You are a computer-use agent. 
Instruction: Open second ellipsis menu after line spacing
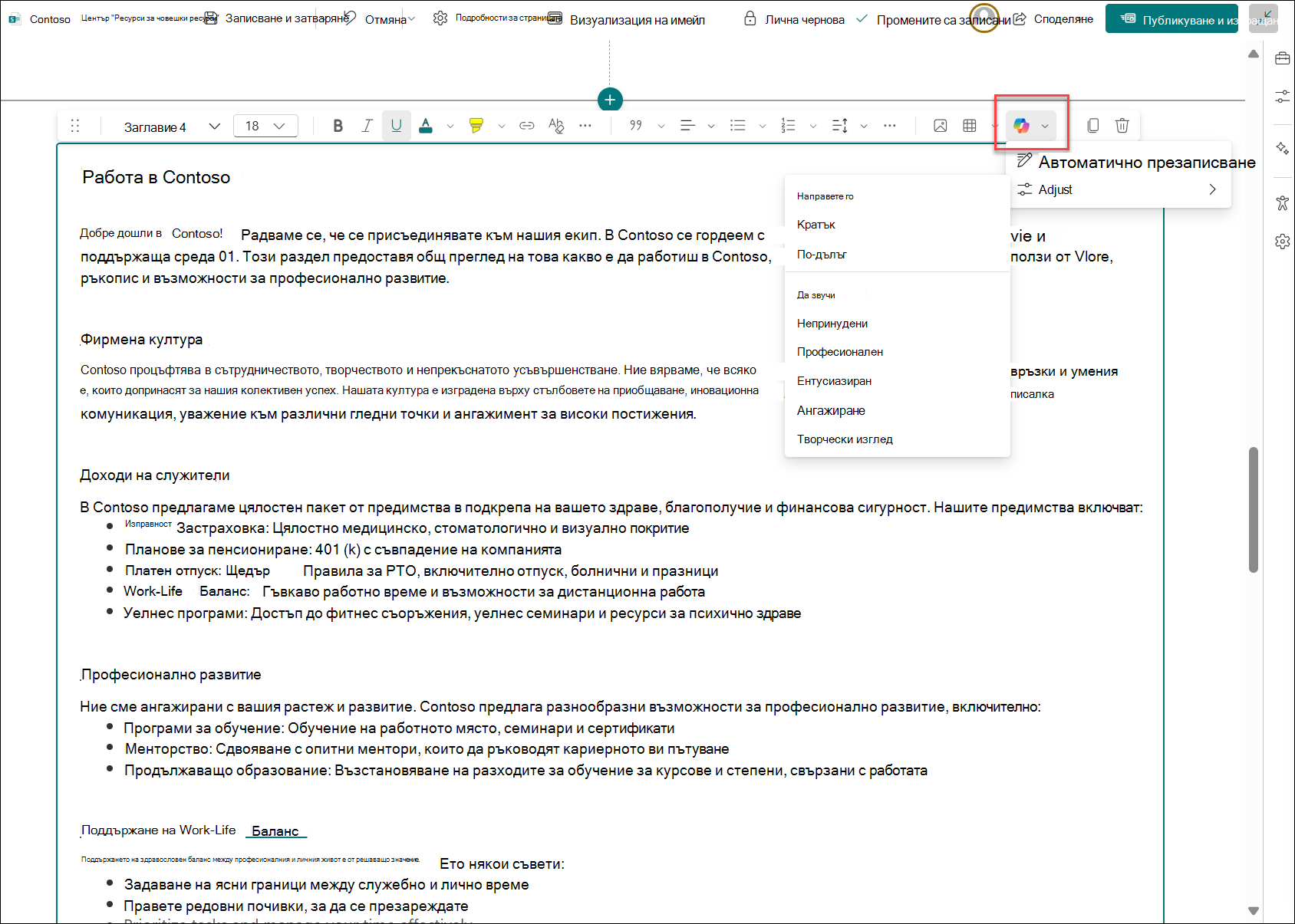[889, 126]
